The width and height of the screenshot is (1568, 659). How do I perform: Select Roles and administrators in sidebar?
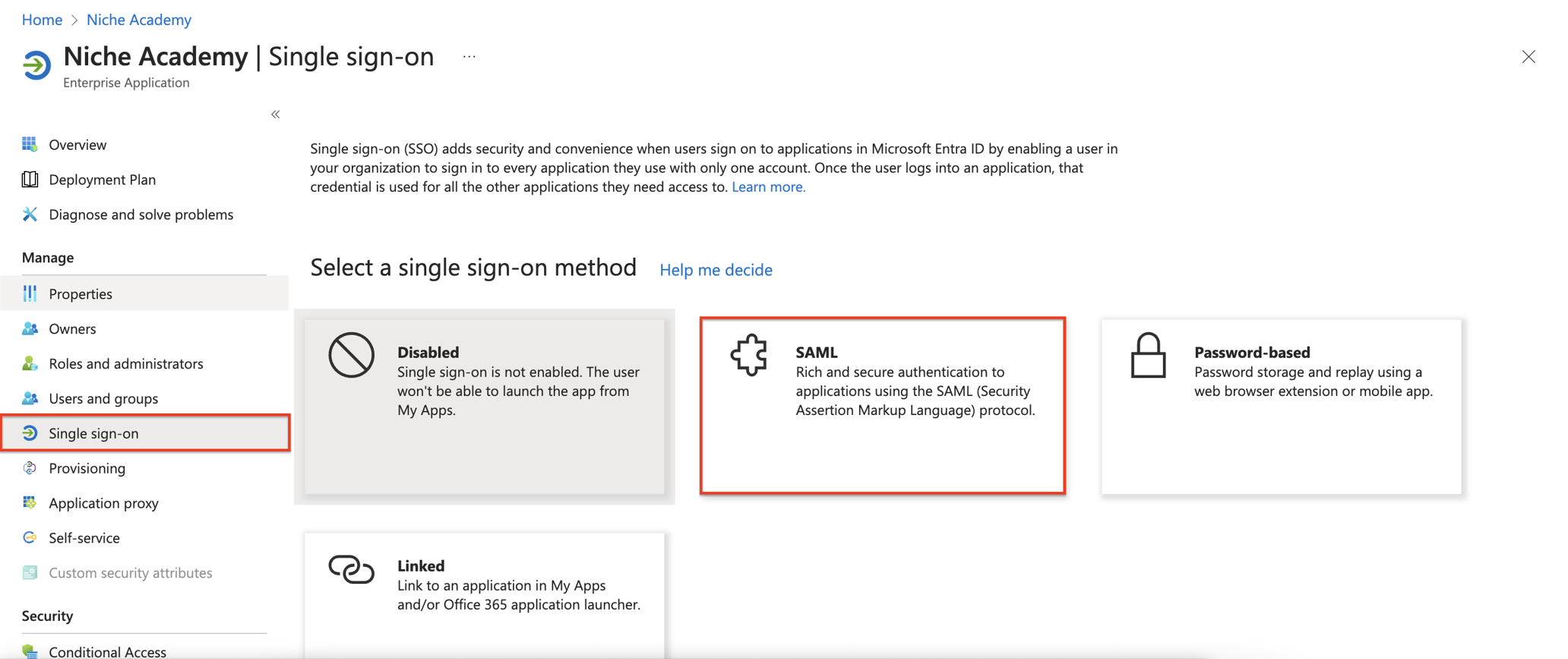[126, 363]
